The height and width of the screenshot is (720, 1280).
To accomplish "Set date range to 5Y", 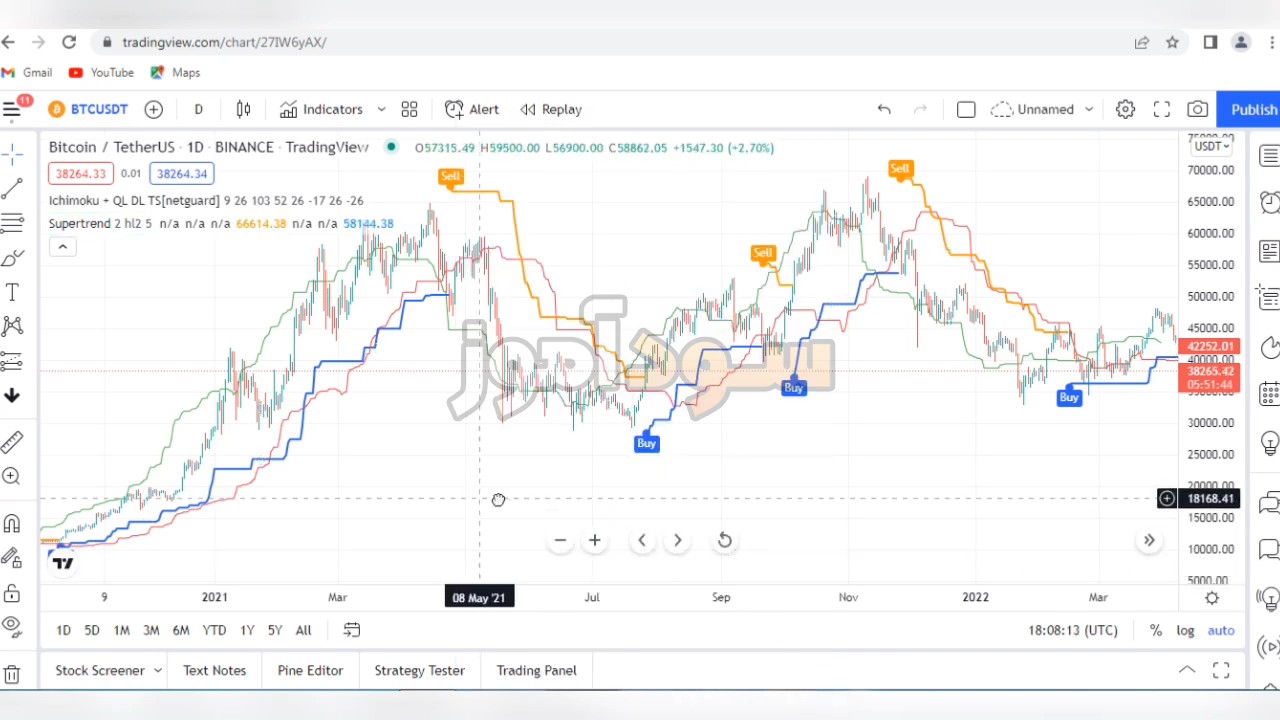I will coord(275,630).
